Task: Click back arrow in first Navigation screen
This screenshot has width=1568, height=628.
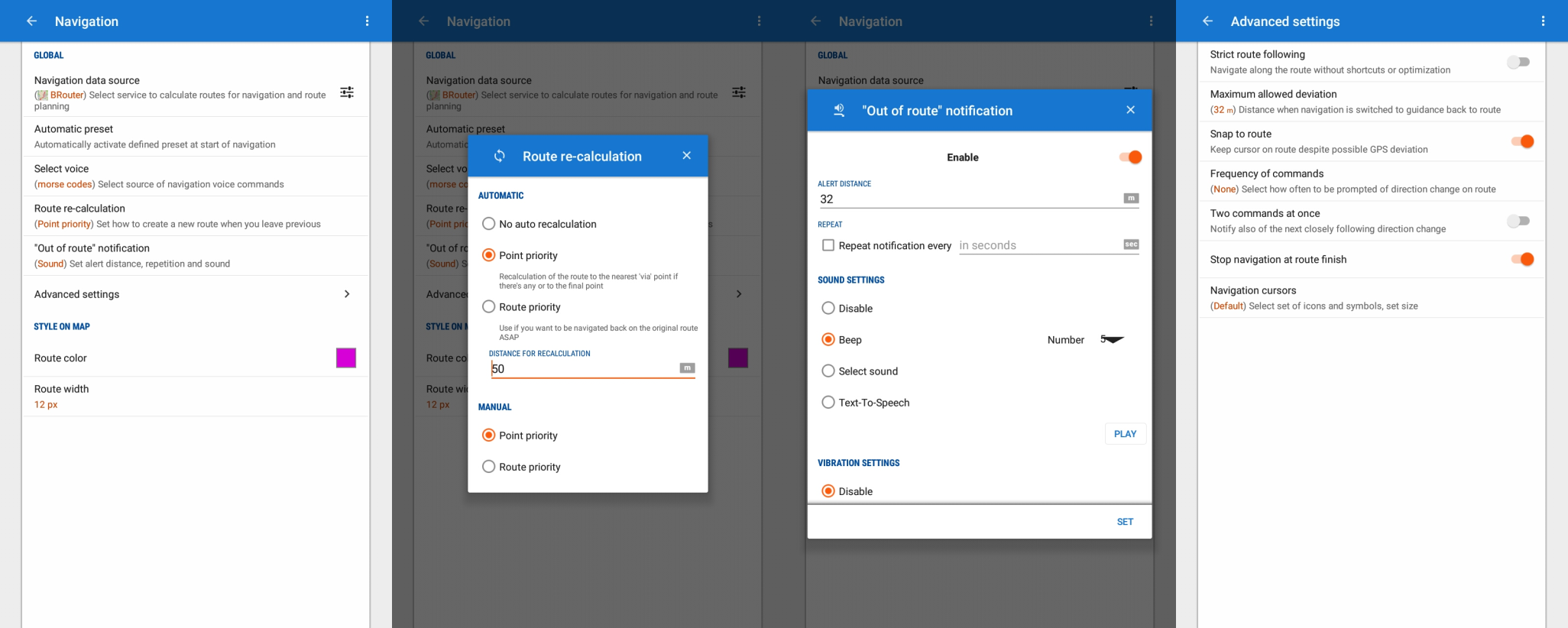Action: pyautogui.click(x=31, y=21)
